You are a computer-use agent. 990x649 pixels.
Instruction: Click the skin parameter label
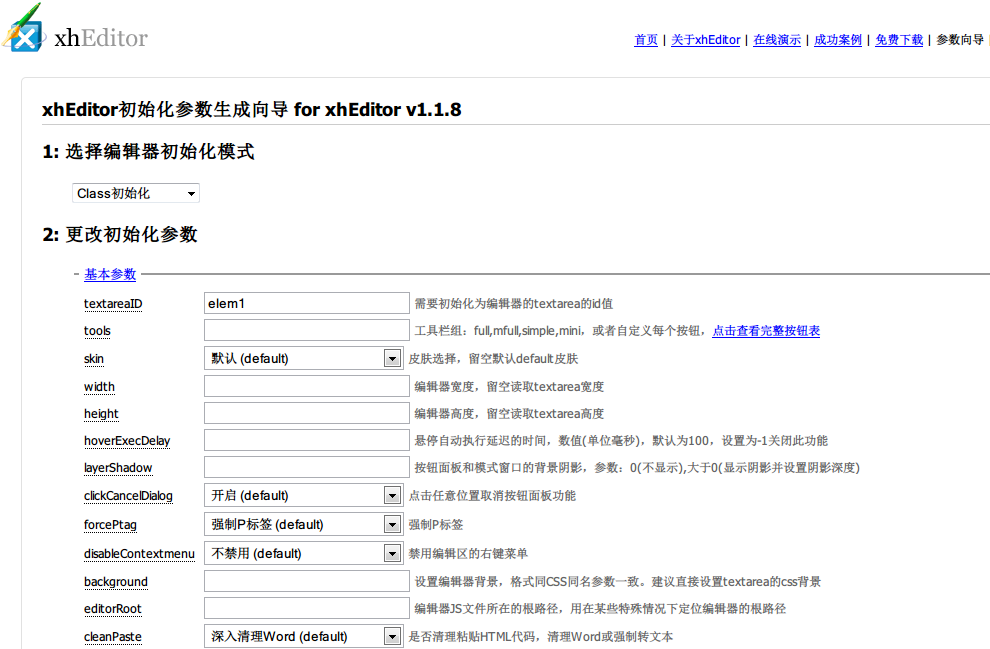[x=93, y=359]
